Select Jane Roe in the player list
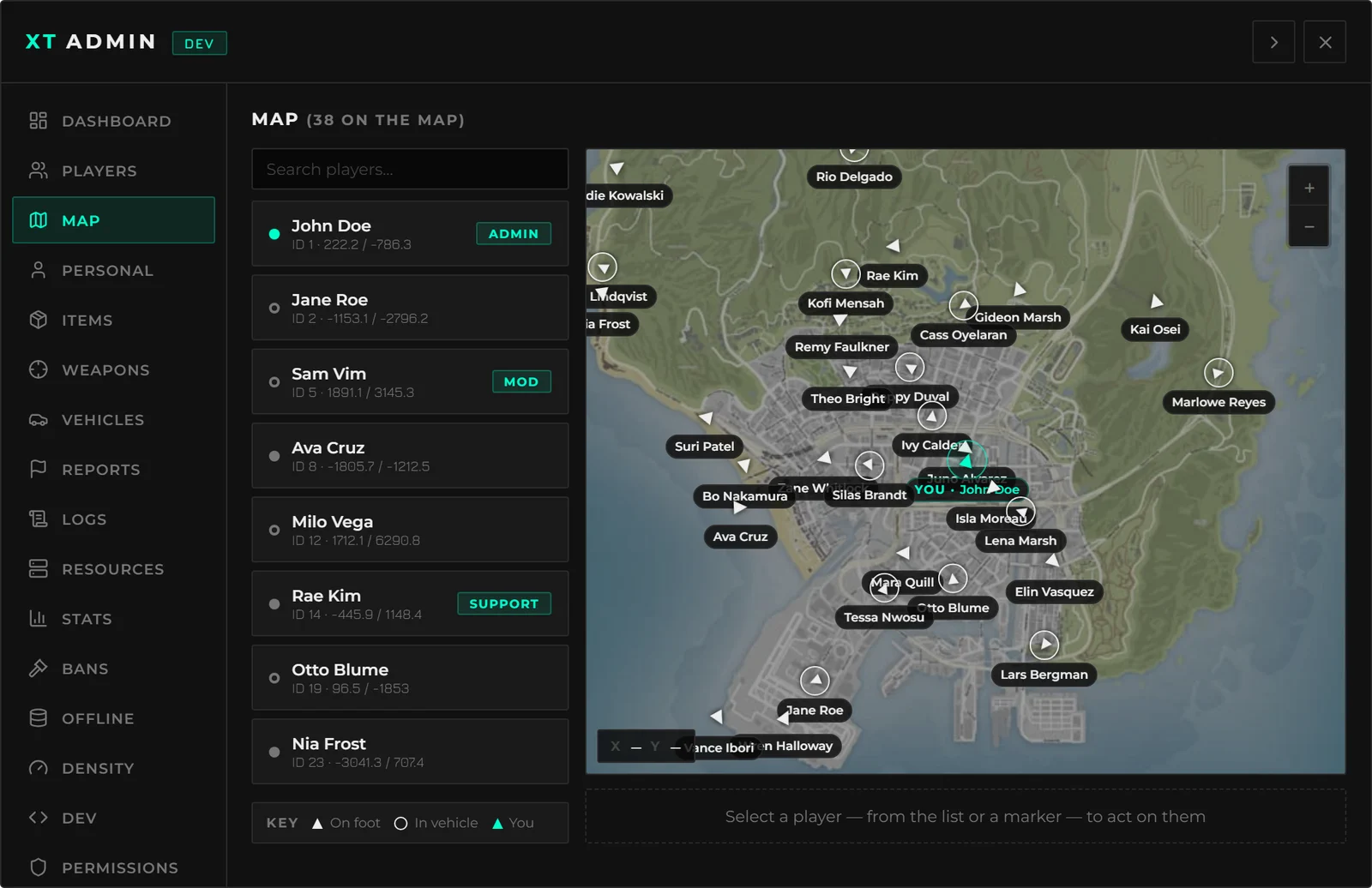 (x=410, y=308)
